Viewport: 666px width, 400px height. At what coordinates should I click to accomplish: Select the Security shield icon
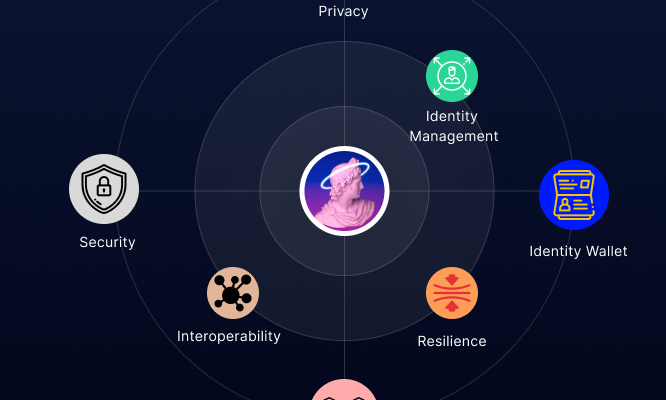click(104, 189)
